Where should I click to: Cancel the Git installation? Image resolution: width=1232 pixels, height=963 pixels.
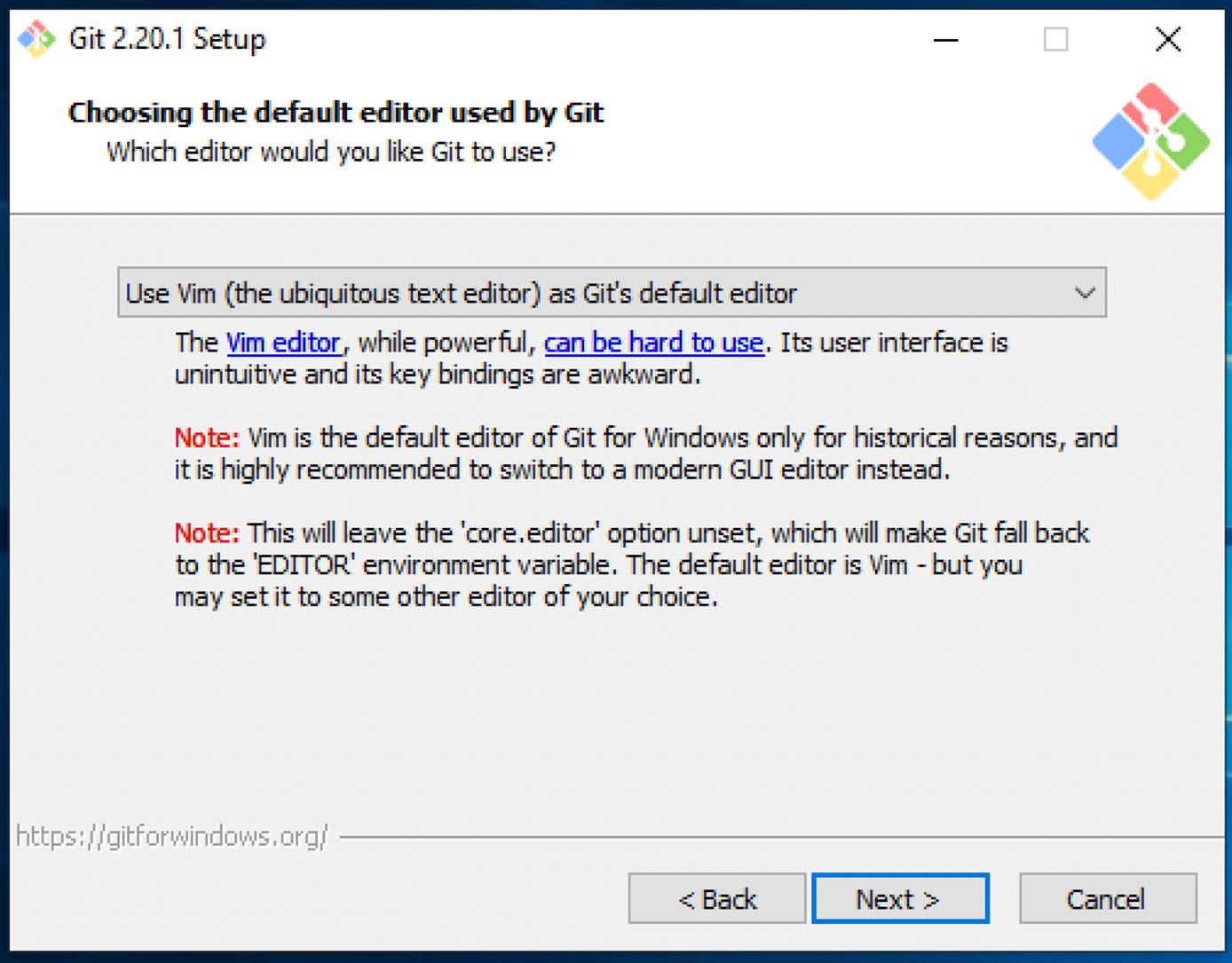(x=1106, y=898)
